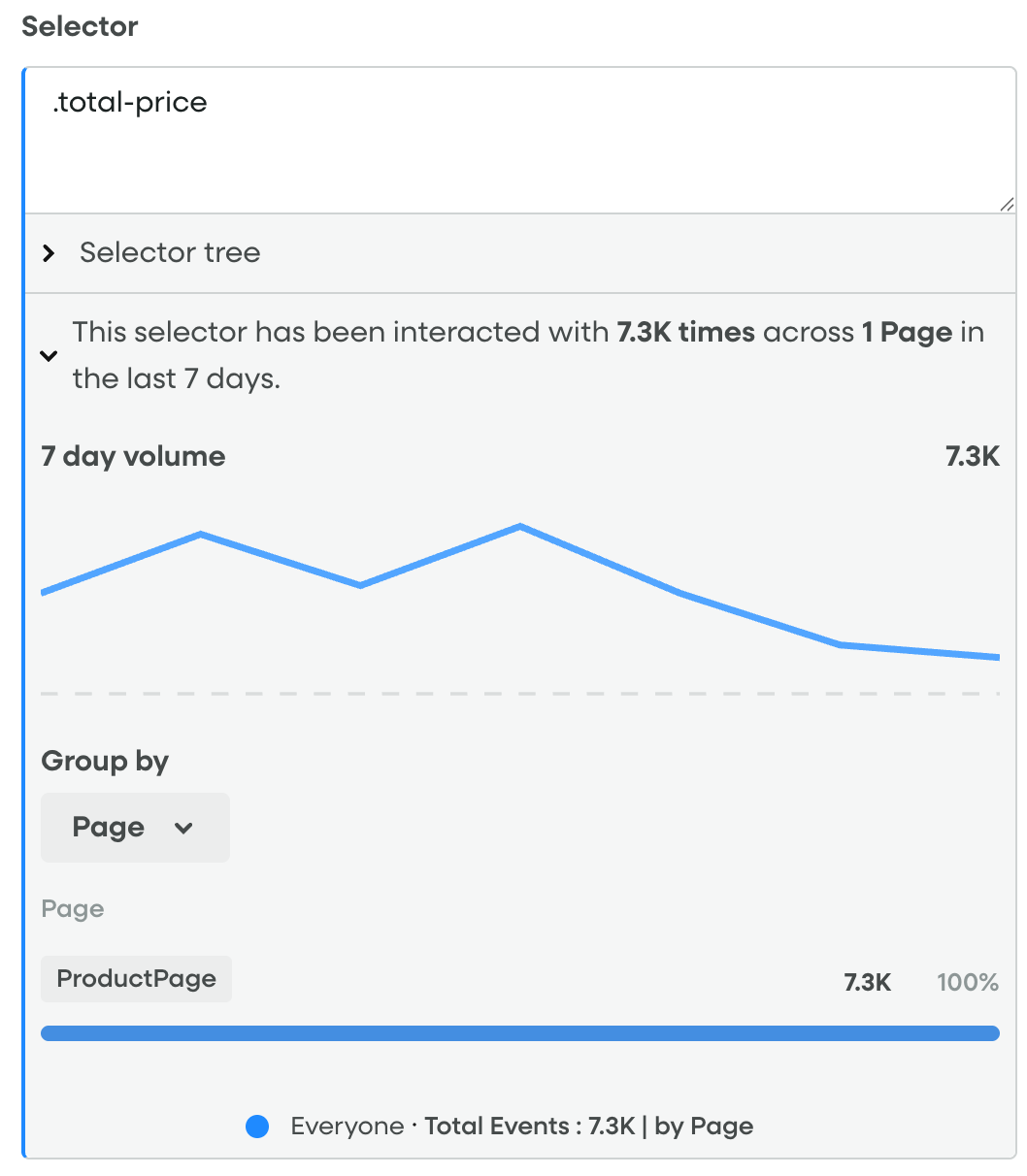Click the 7 day volume line chart

519,592
